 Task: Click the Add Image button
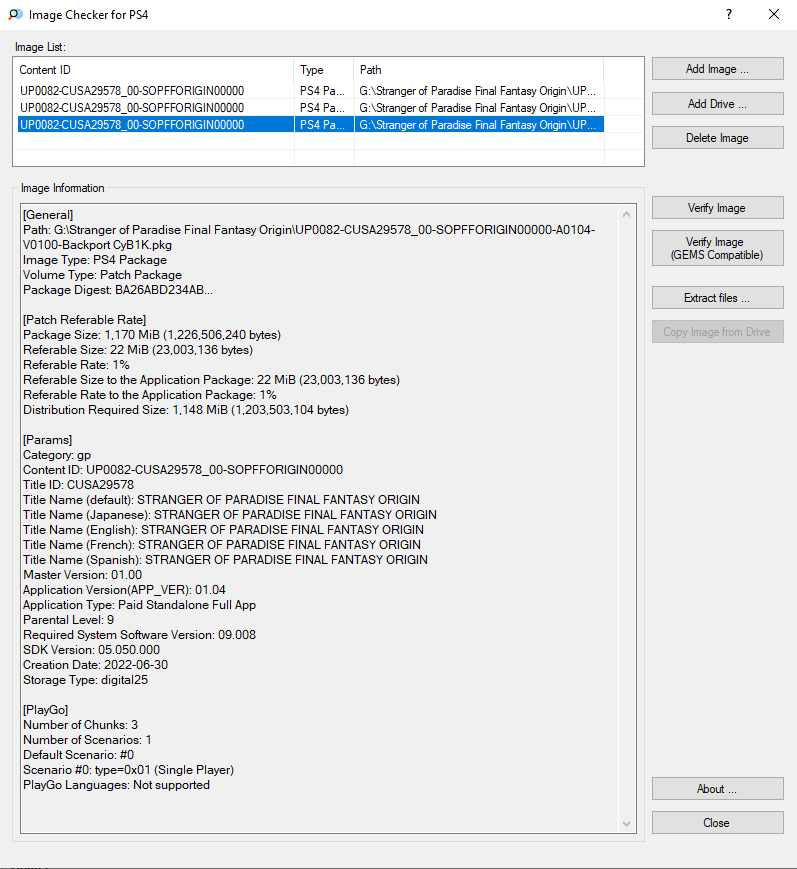pos(717,69)
